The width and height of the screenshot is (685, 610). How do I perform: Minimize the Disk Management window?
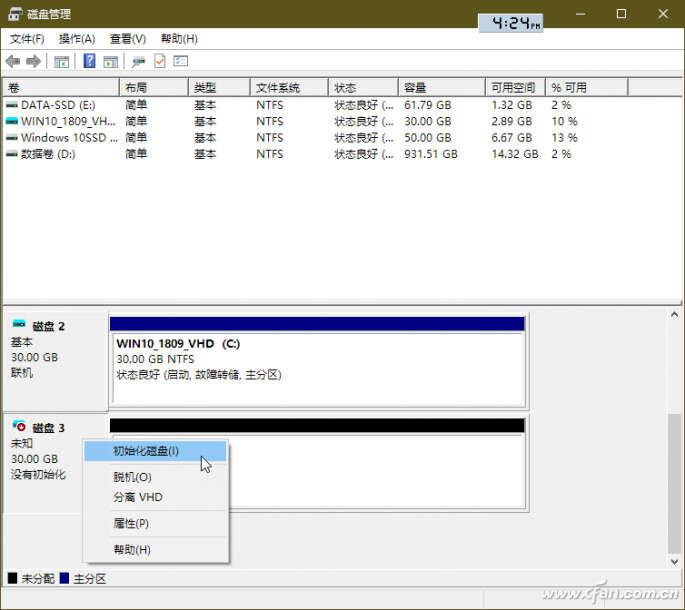point(580,14)
